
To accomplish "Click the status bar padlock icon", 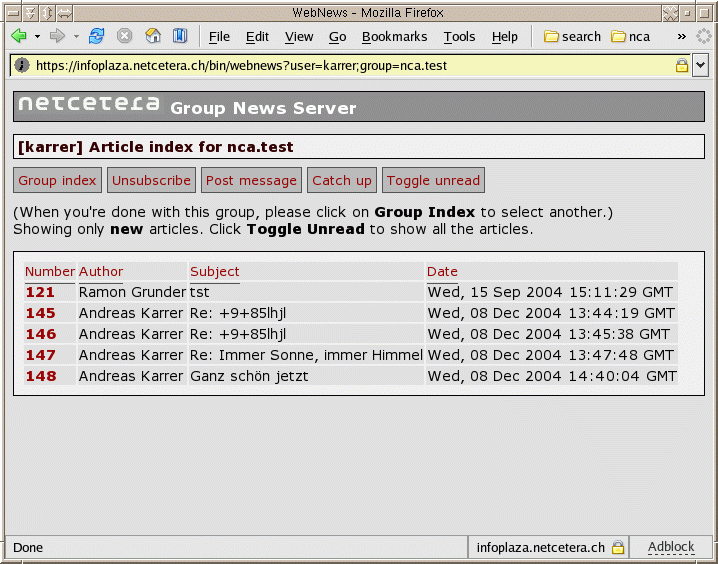I will (x=618, y=547).
